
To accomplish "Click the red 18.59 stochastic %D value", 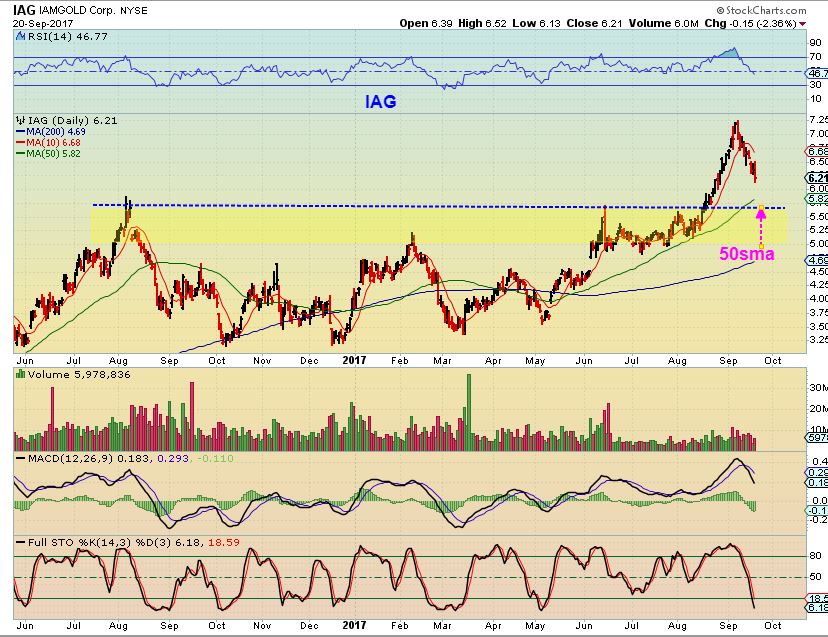I will tap(223, 542).
